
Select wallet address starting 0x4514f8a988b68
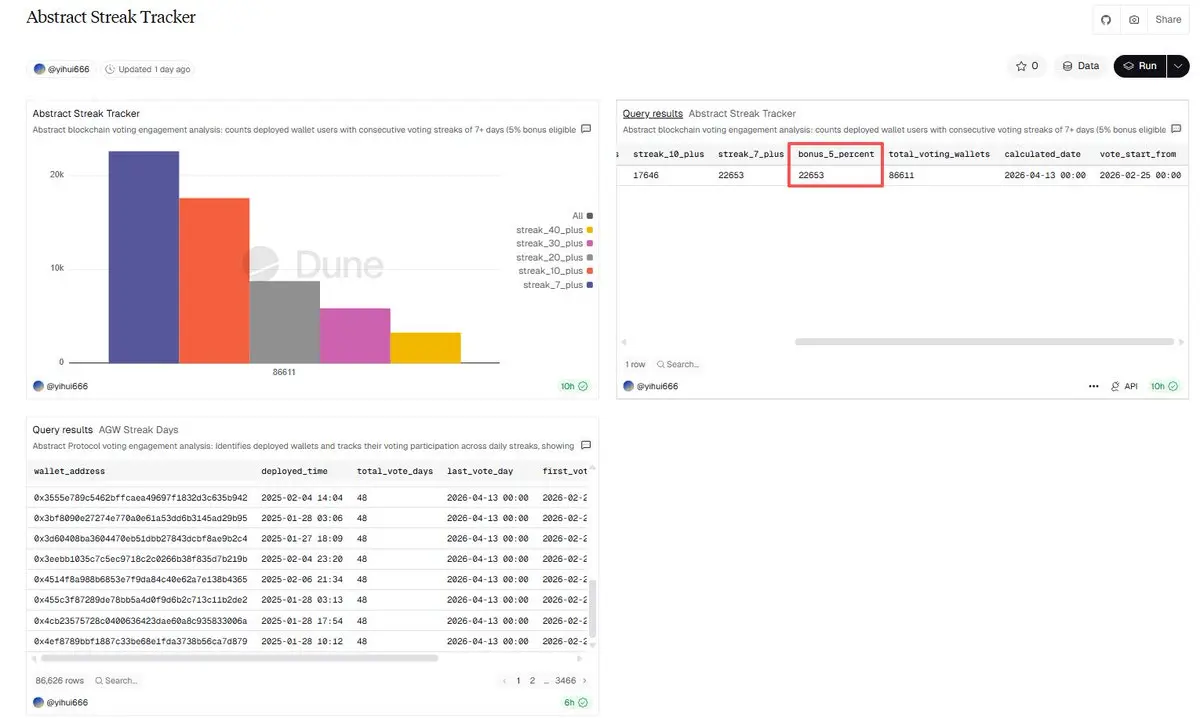pyautogui.click(x=140, y=579)
